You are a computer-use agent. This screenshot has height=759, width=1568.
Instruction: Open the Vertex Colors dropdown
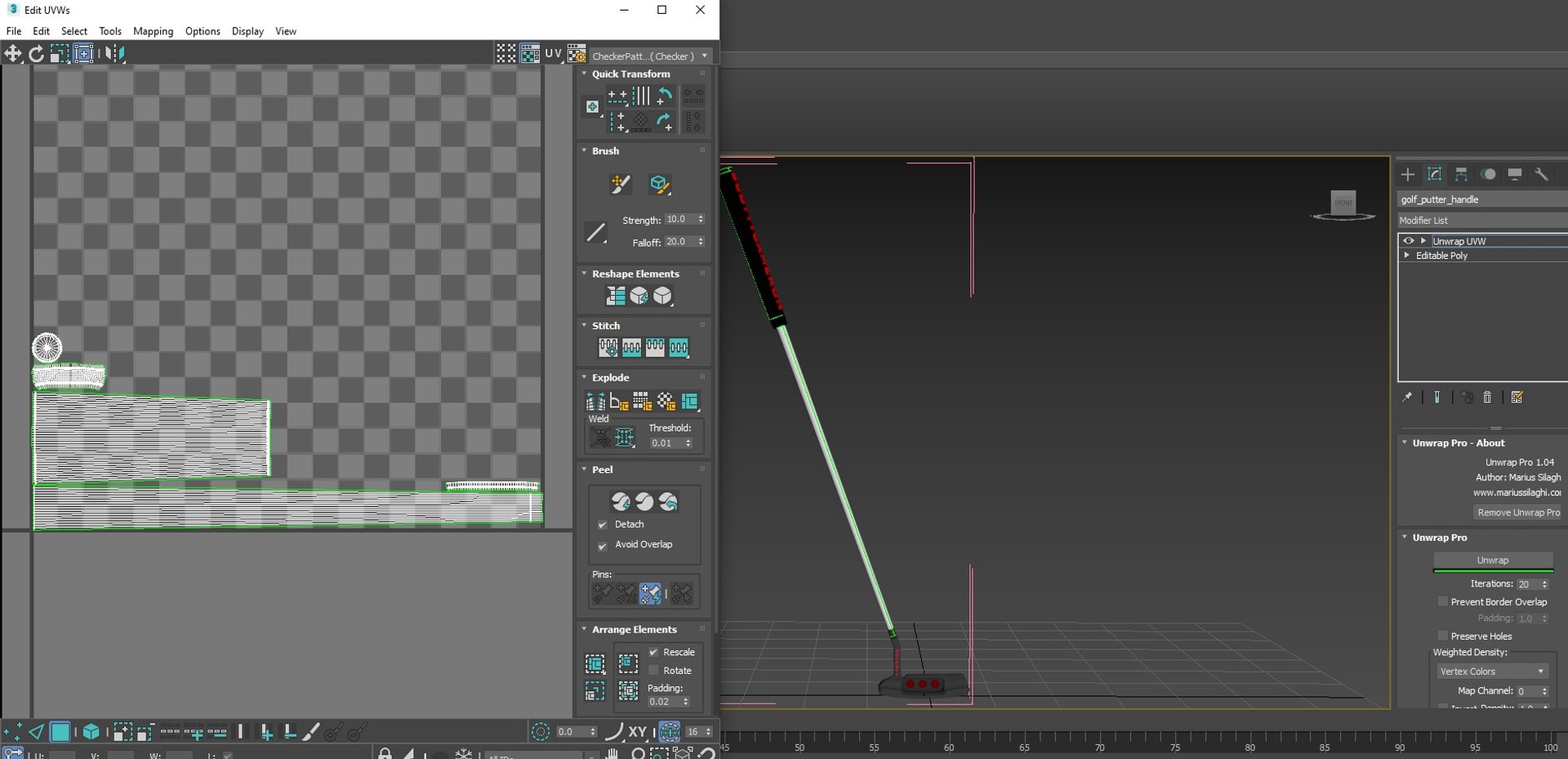coord(1492,672)
